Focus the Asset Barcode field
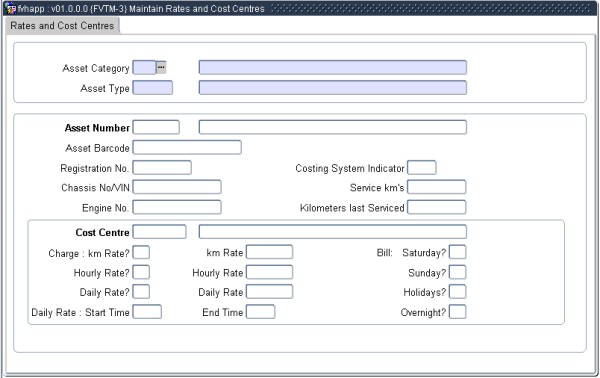 tap(187, 147)
